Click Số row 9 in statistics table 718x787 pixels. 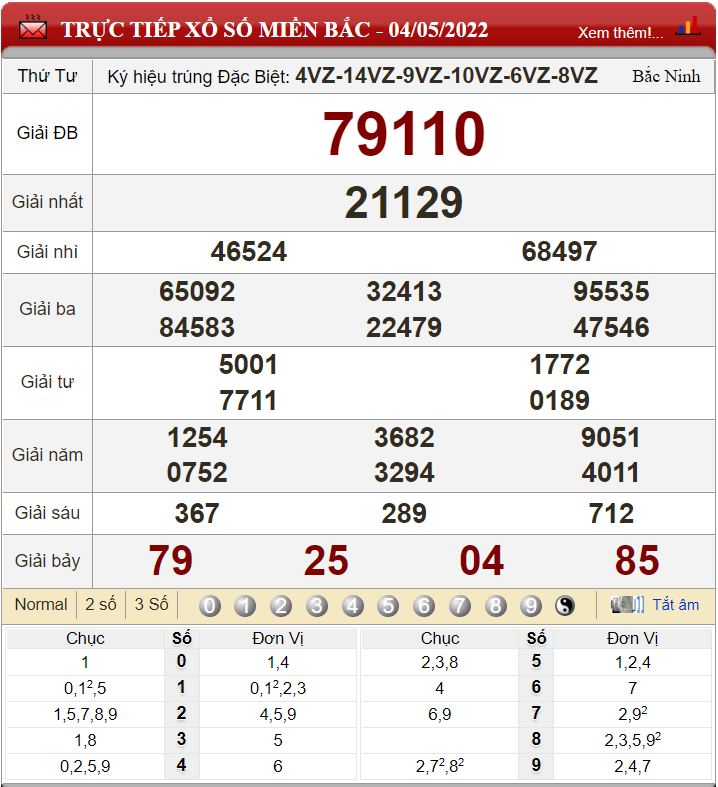(x=536, y=765)
